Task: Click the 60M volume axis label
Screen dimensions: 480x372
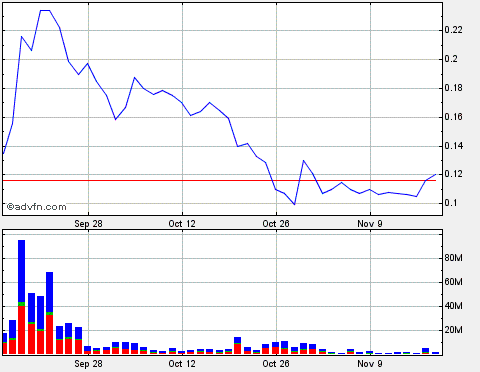Action: pos(453,282)
